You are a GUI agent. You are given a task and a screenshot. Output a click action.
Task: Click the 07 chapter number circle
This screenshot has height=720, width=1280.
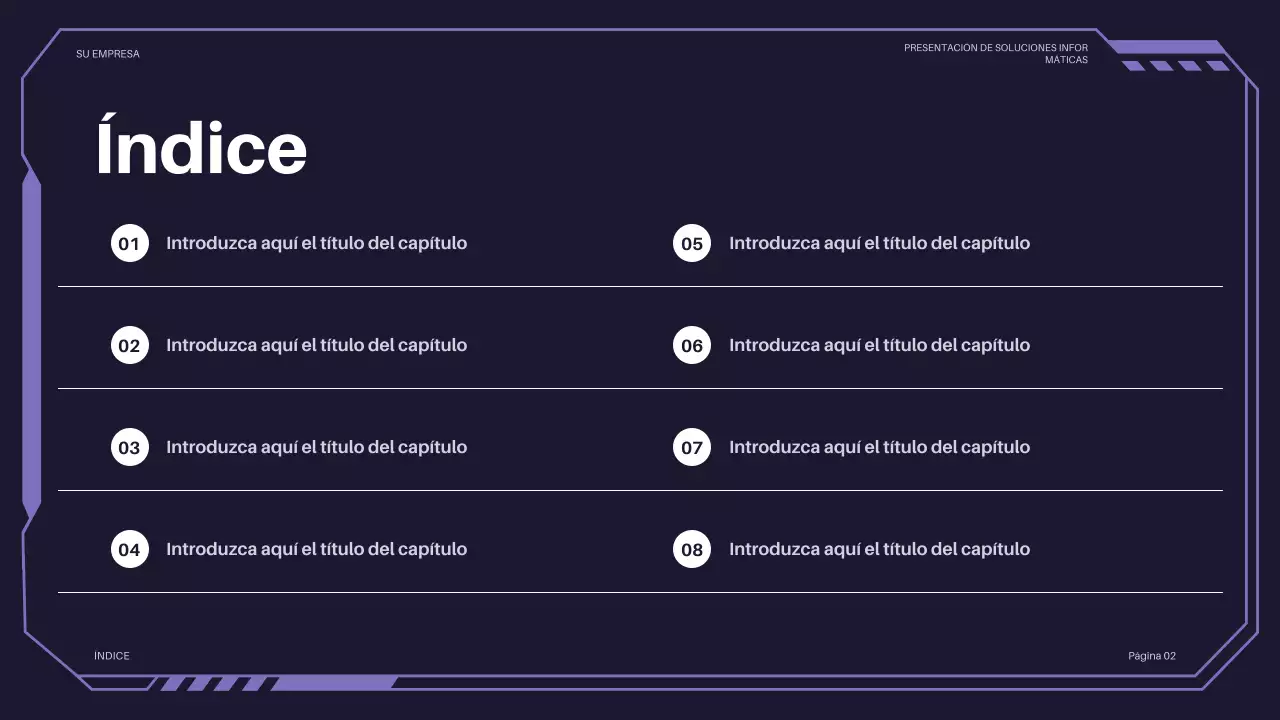692,448
